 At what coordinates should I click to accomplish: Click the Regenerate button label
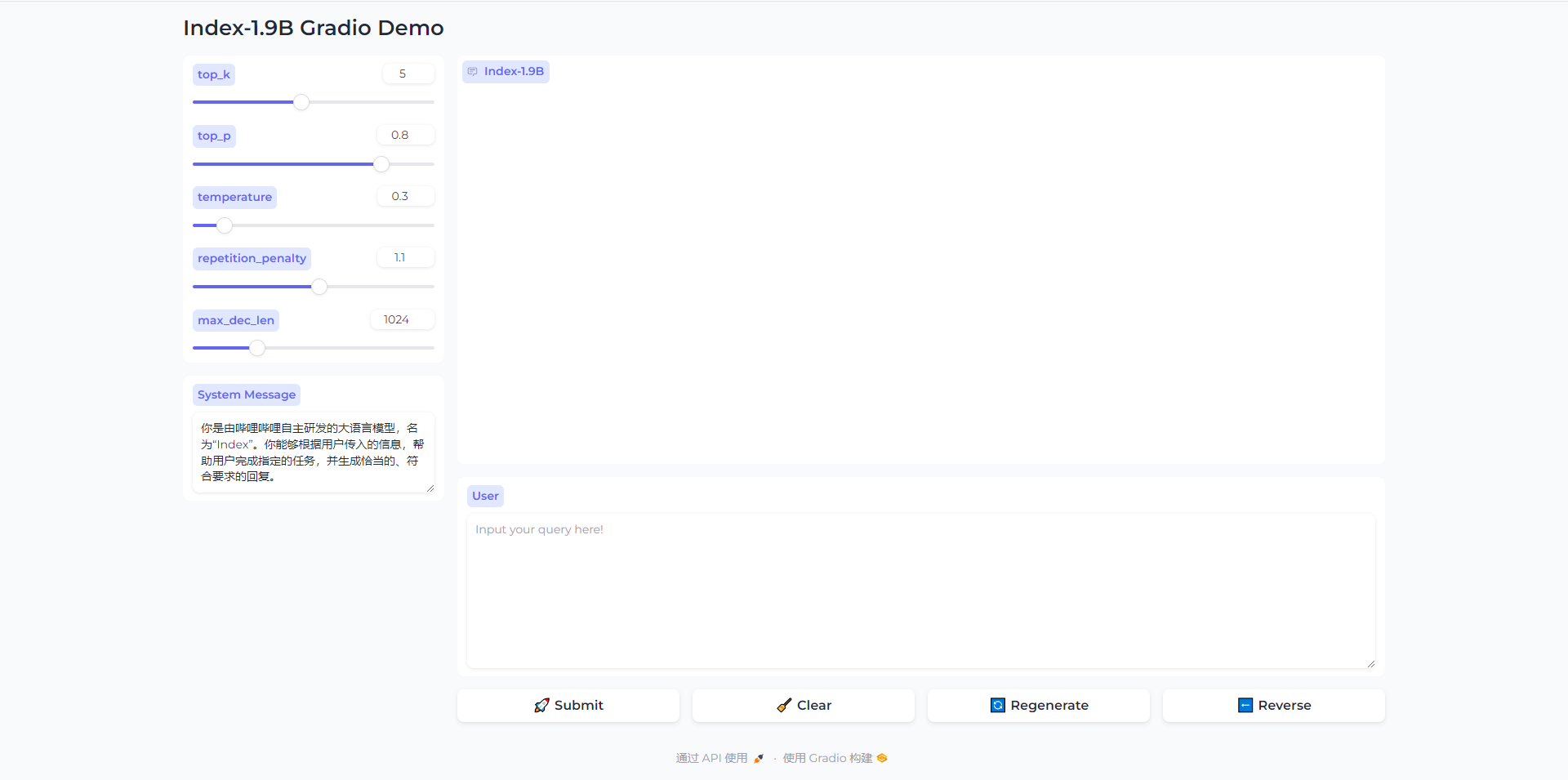(1049, 705)
